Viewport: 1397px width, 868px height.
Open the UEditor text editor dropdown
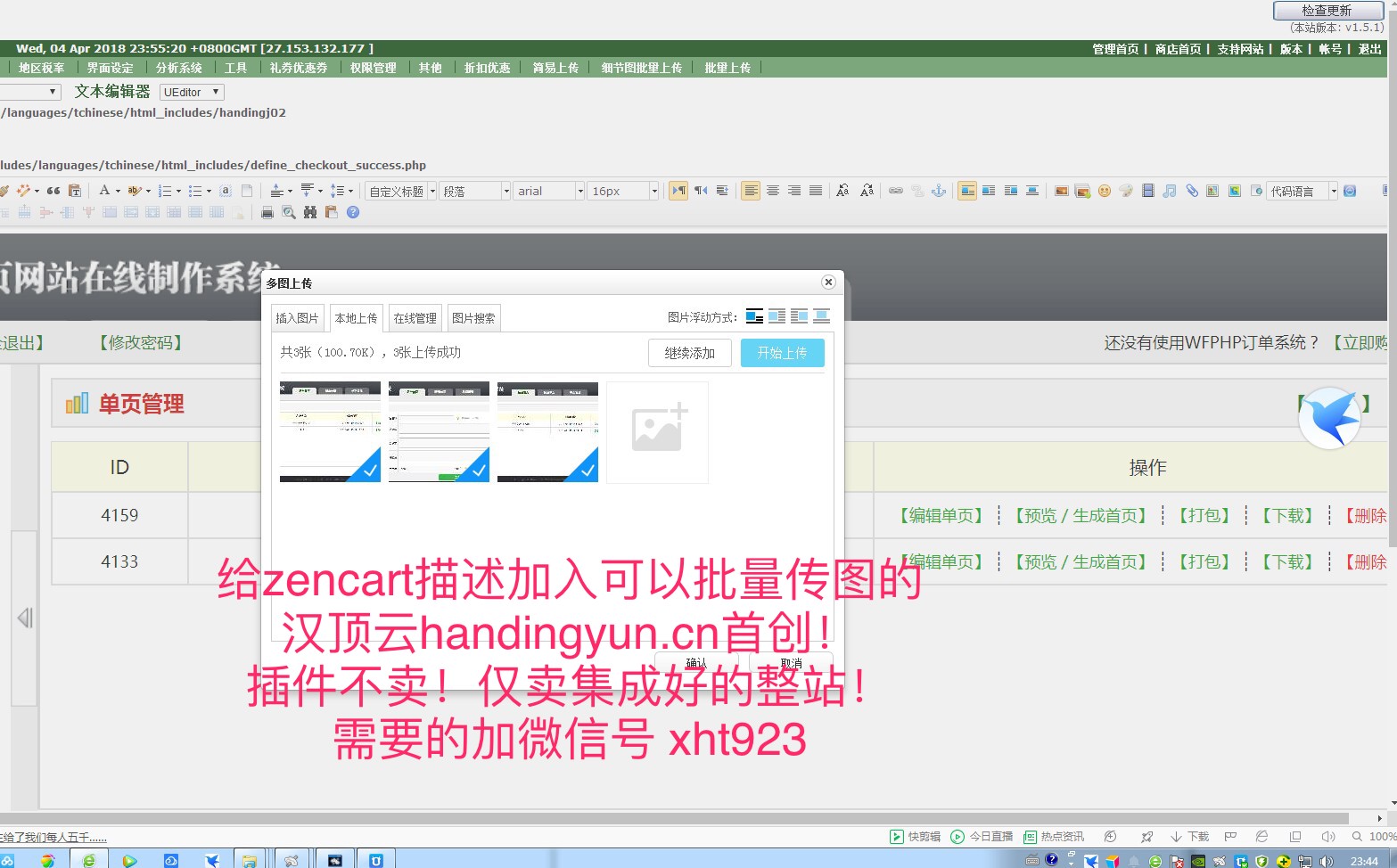[192, 92]
